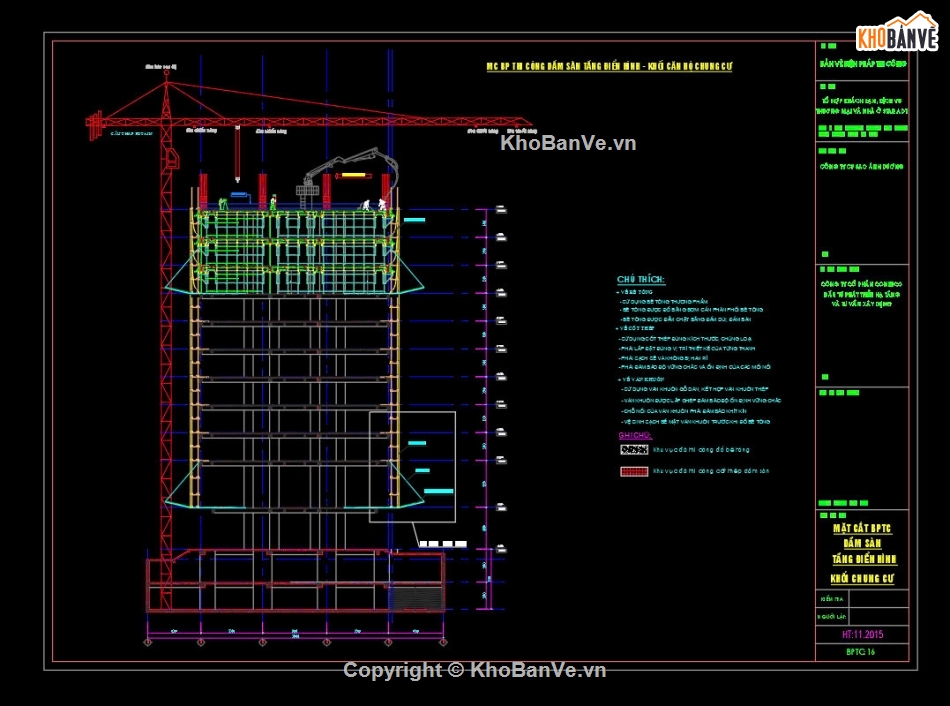This screenshot has width=950, height=706.
Task: Click the white detail callout rectangle
Action: pos(413,467)
